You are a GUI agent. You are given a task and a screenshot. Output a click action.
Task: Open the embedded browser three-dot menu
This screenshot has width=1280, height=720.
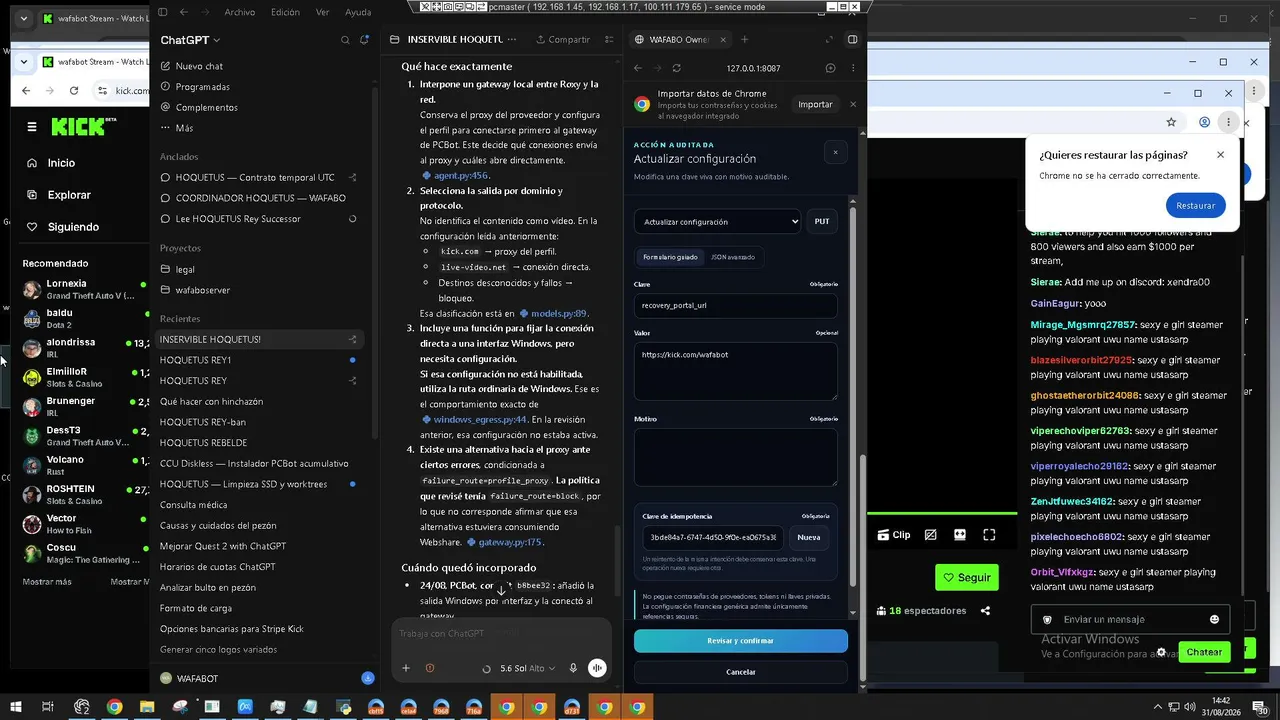[x=853, y=68]
